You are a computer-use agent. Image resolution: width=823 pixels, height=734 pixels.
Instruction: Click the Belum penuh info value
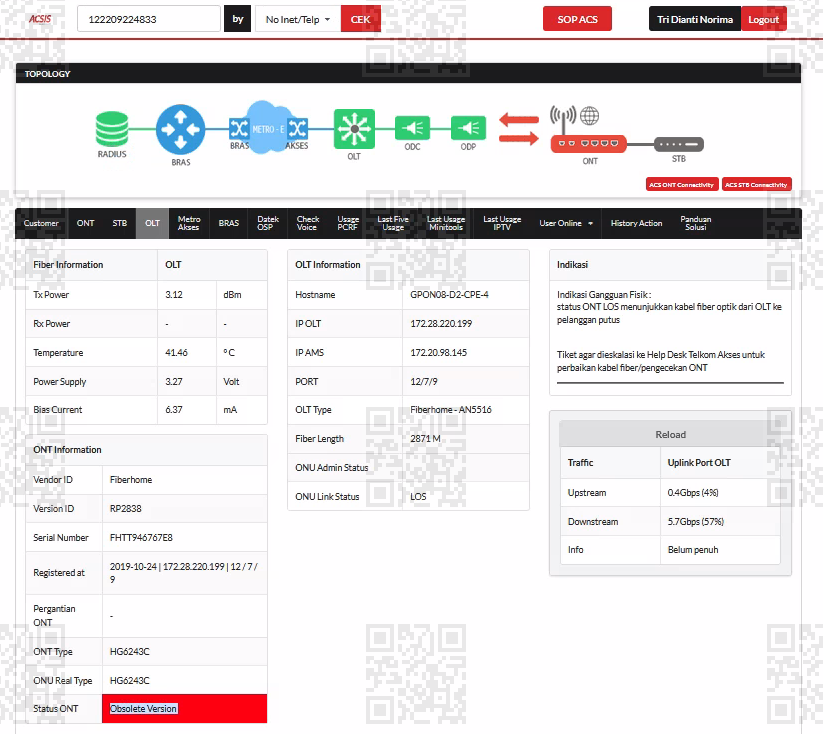tap(693, 550)
